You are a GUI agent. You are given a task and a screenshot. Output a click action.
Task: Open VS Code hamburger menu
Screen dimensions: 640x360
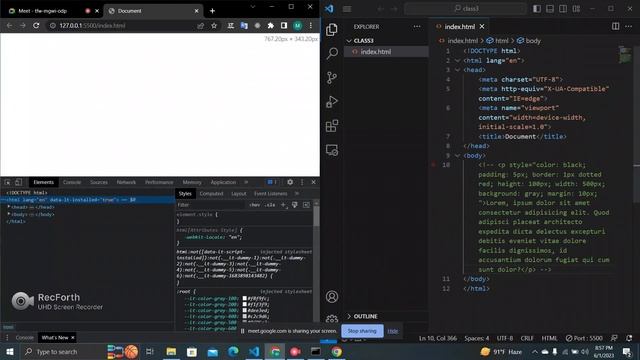pyautogui.click(x=347, y=9)
